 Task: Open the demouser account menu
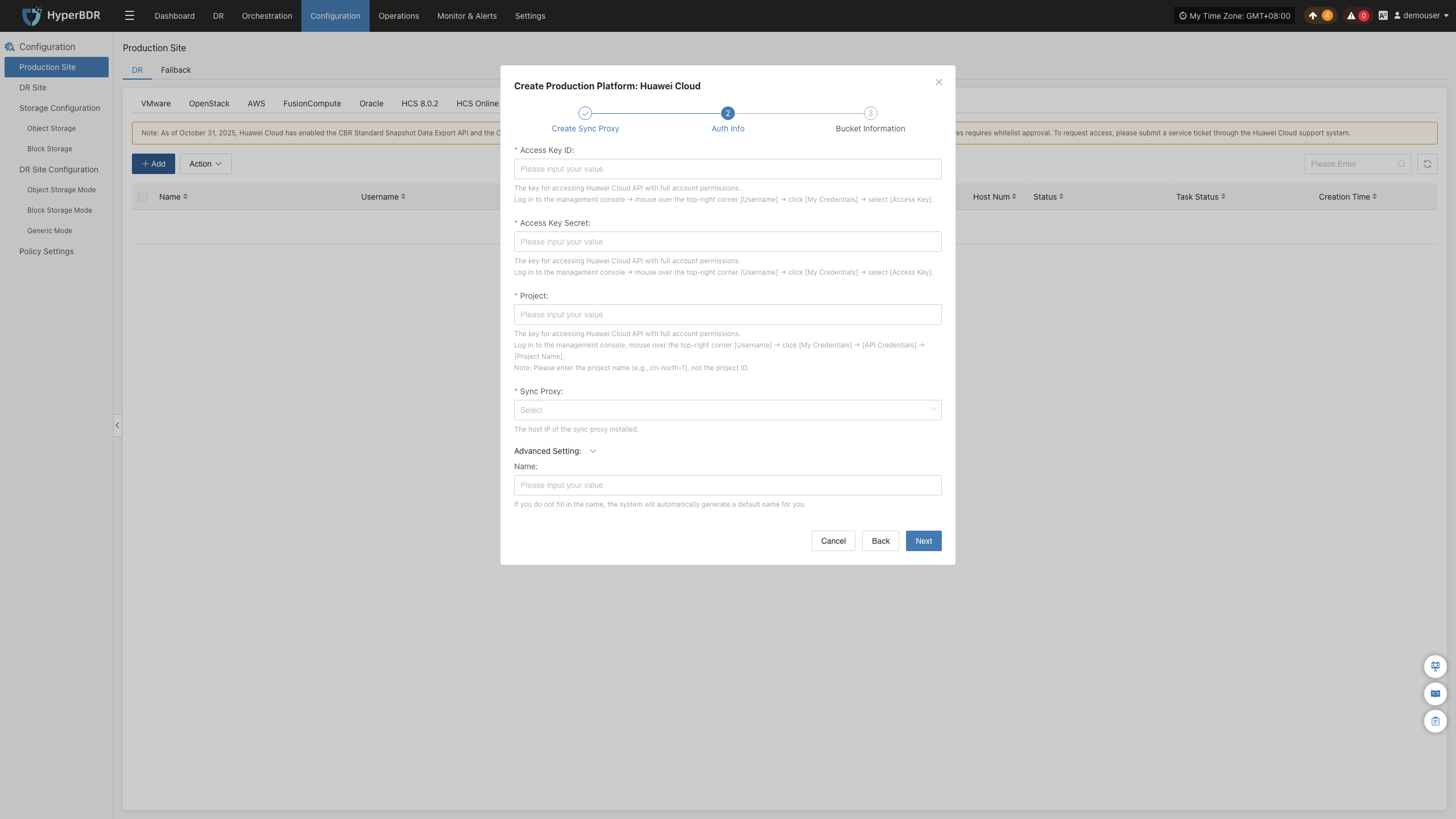(1421, 16)
